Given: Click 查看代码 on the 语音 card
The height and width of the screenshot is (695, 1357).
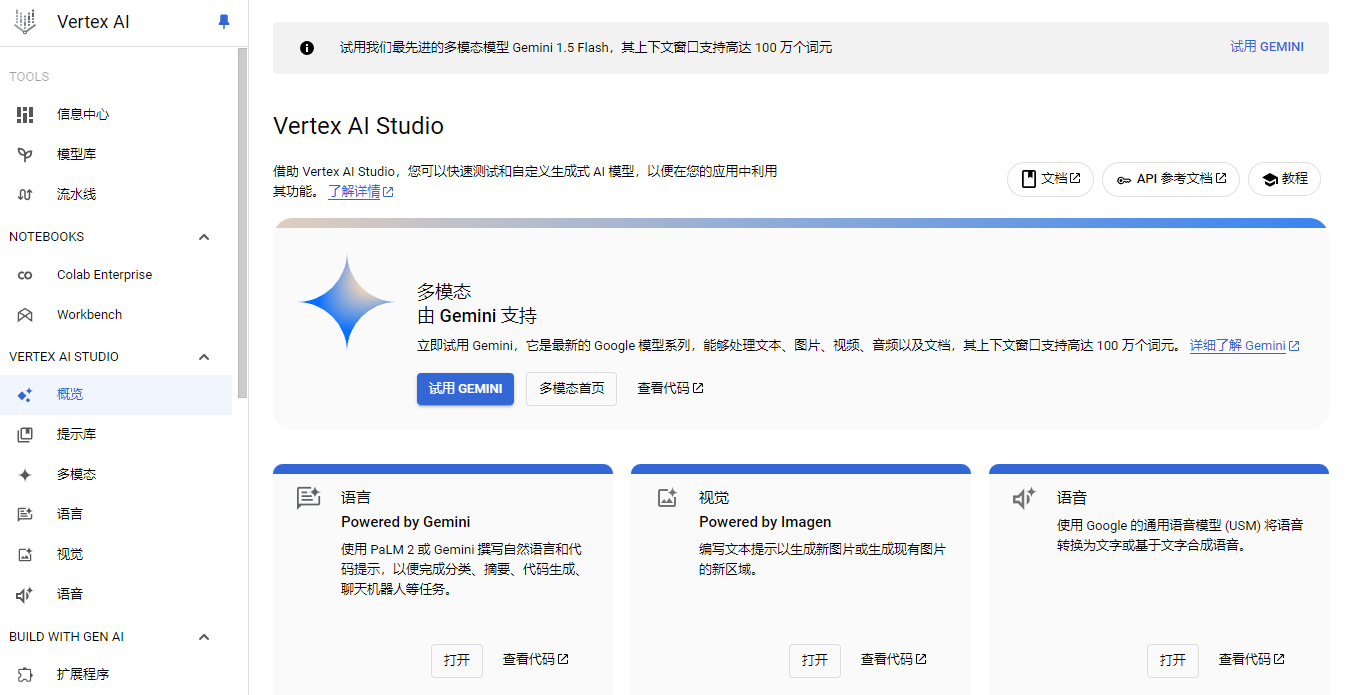Looking at the screenshot, I should [x=1252, y=660].
